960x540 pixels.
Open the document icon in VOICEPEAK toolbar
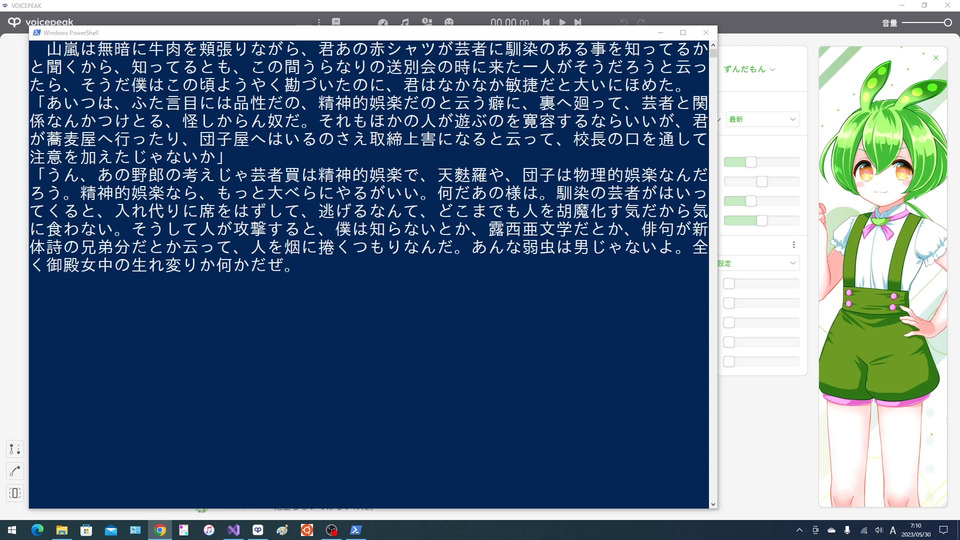[x=336, y=22]
